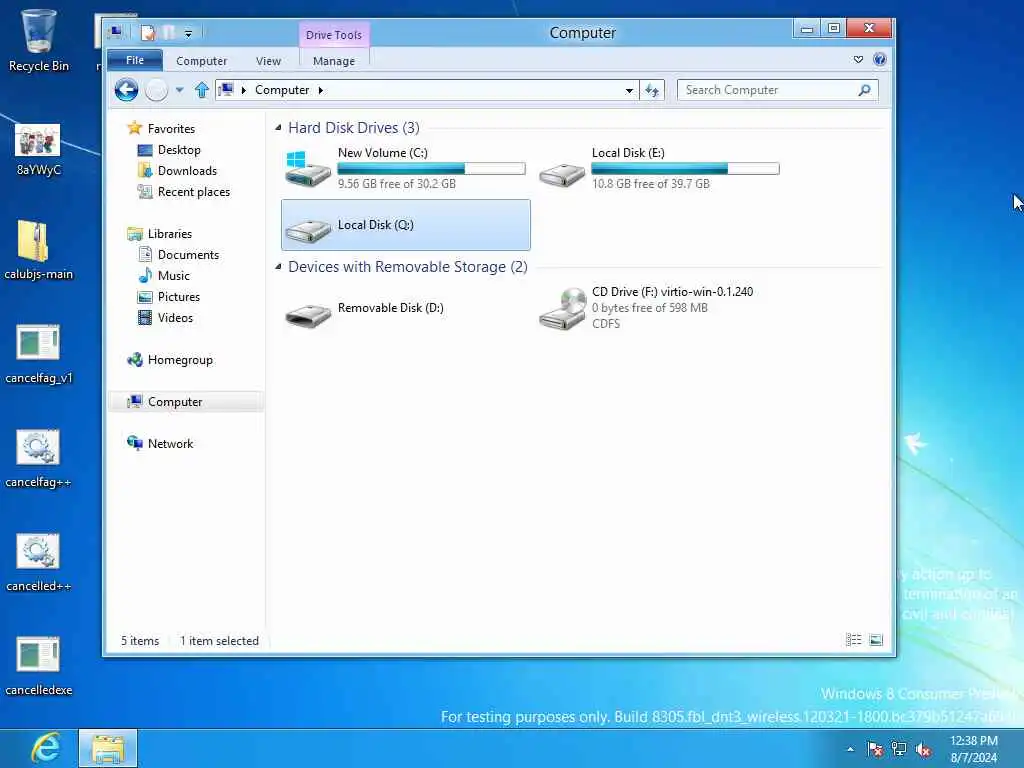
Task: Select Computer in the navigation pane
Action: pos(186,402)
